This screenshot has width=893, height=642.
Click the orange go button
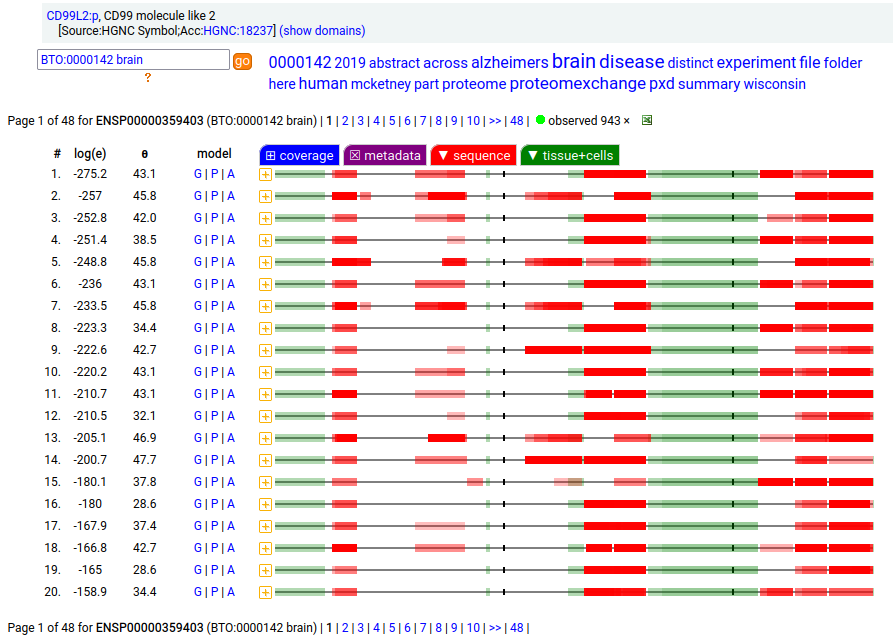point(242,61)
